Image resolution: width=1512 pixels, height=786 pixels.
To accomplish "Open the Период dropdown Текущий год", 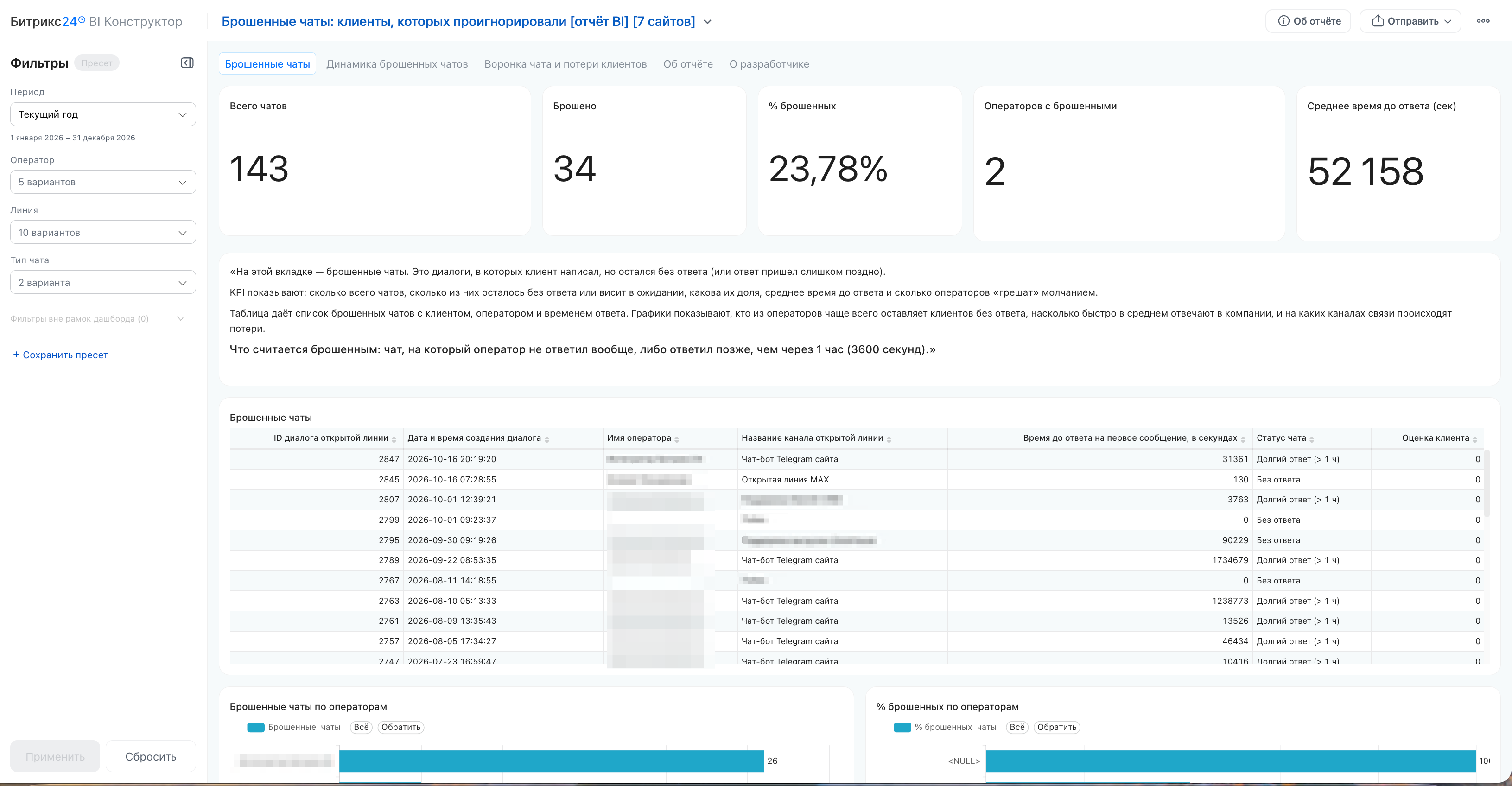I will (103, 114).
